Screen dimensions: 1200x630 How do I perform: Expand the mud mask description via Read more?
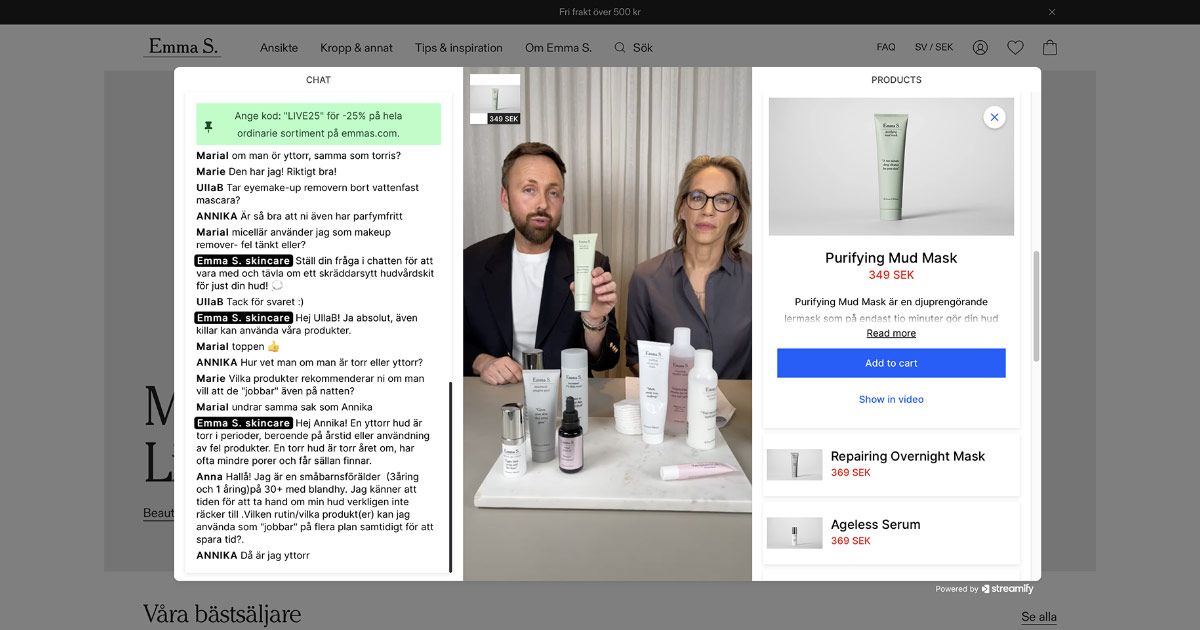click(890, 332)
